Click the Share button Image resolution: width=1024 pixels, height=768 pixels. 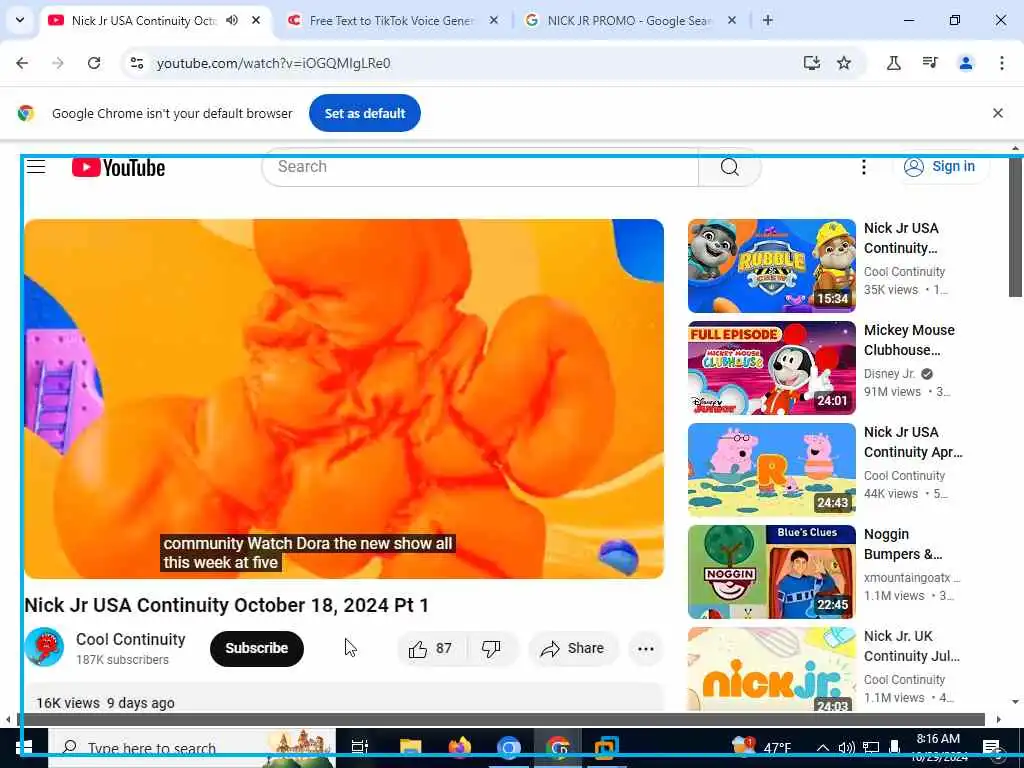[573, 648]
